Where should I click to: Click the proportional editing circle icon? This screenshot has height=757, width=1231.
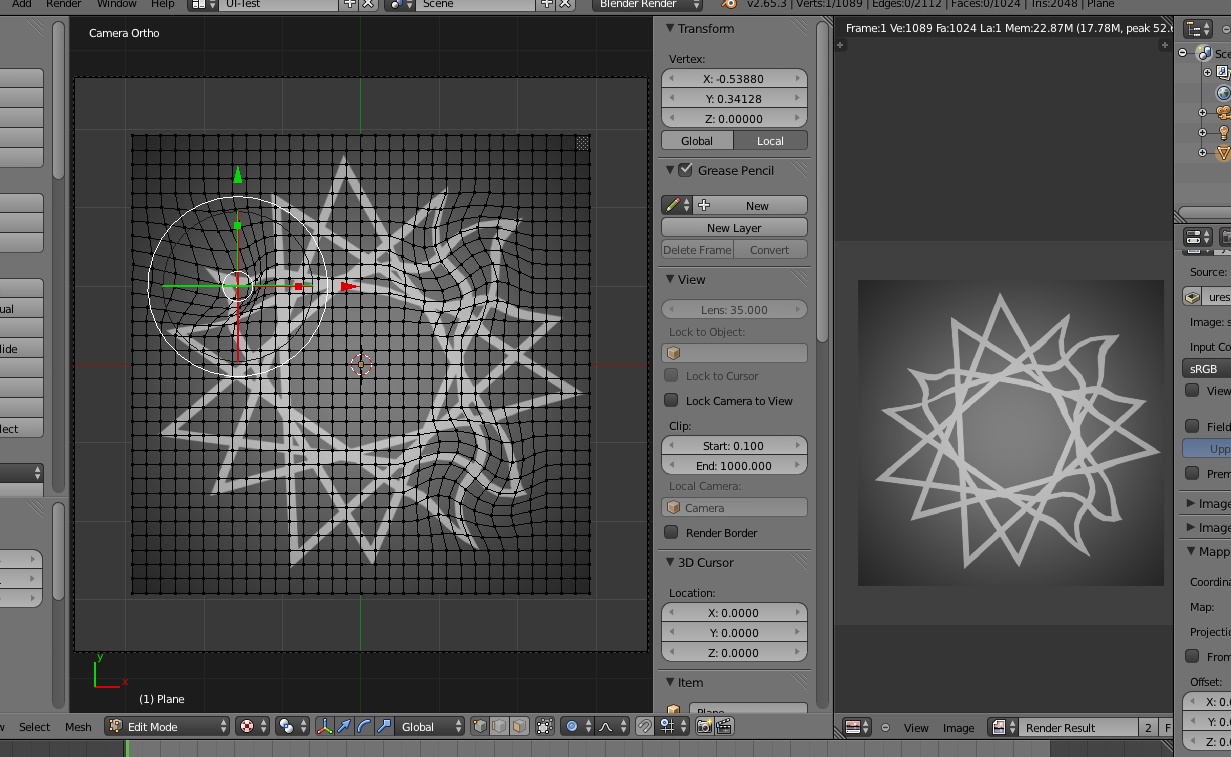576,727
